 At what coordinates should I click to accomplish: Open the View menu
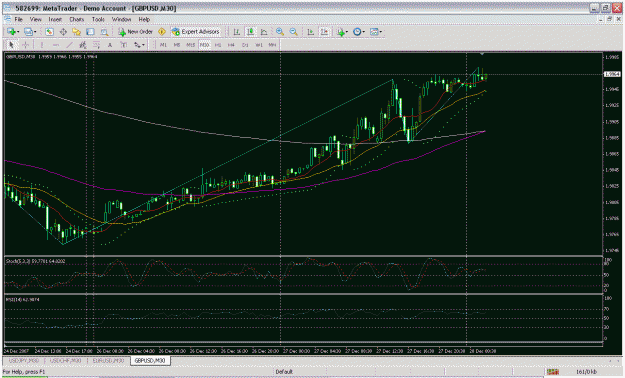35,19
